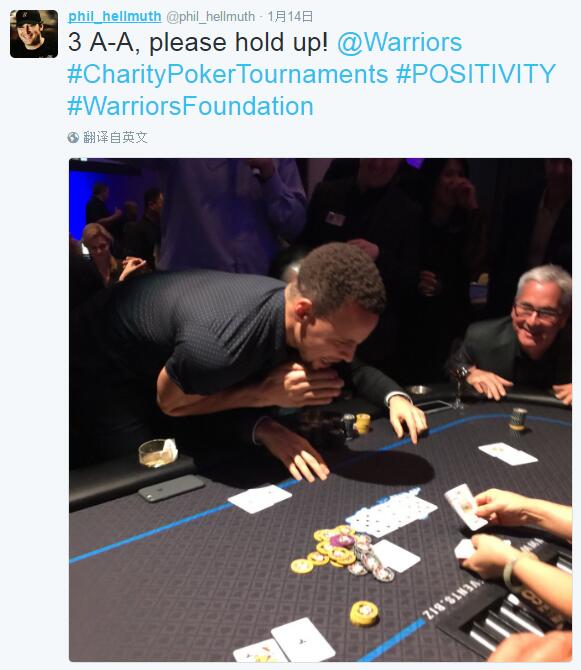Click the tweet text '3 A-A, please hold up!'

[198, 42]
